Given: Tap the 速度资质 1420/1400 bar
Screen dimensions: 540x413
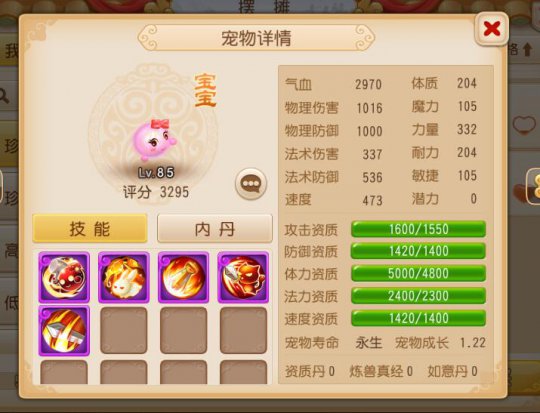Looking at the screenshot, I should (418, 318).
